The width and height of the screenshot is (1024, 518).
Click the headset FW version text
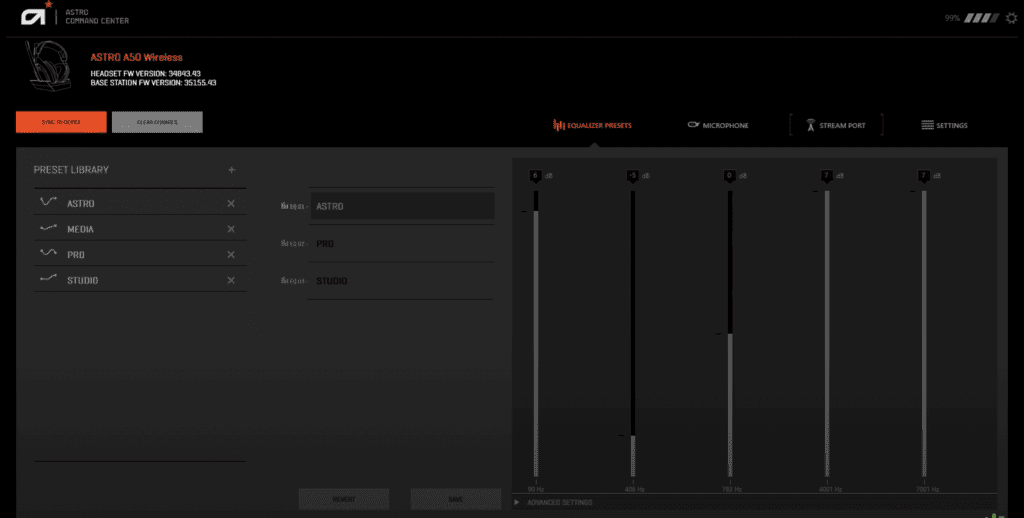146,74
